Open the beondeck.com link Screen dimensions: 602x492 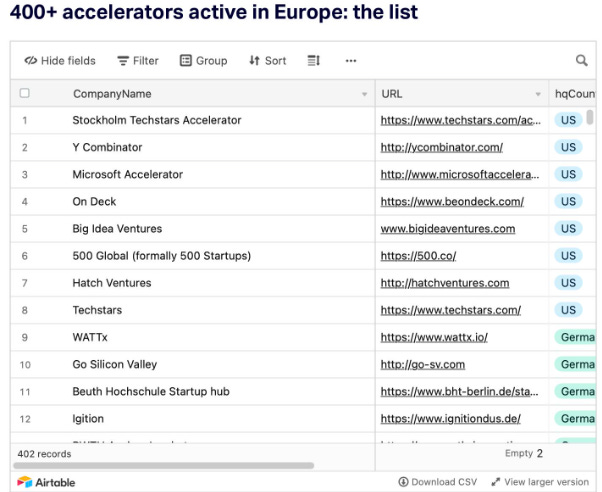(452, 202)
